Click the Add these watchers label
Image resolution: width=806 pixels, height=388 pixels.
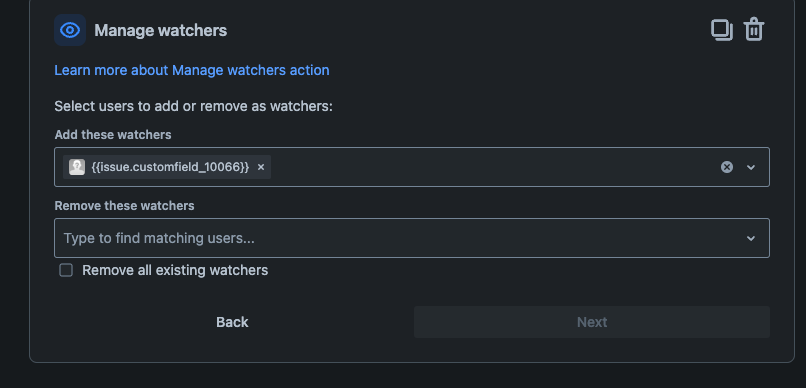[113, 135]
